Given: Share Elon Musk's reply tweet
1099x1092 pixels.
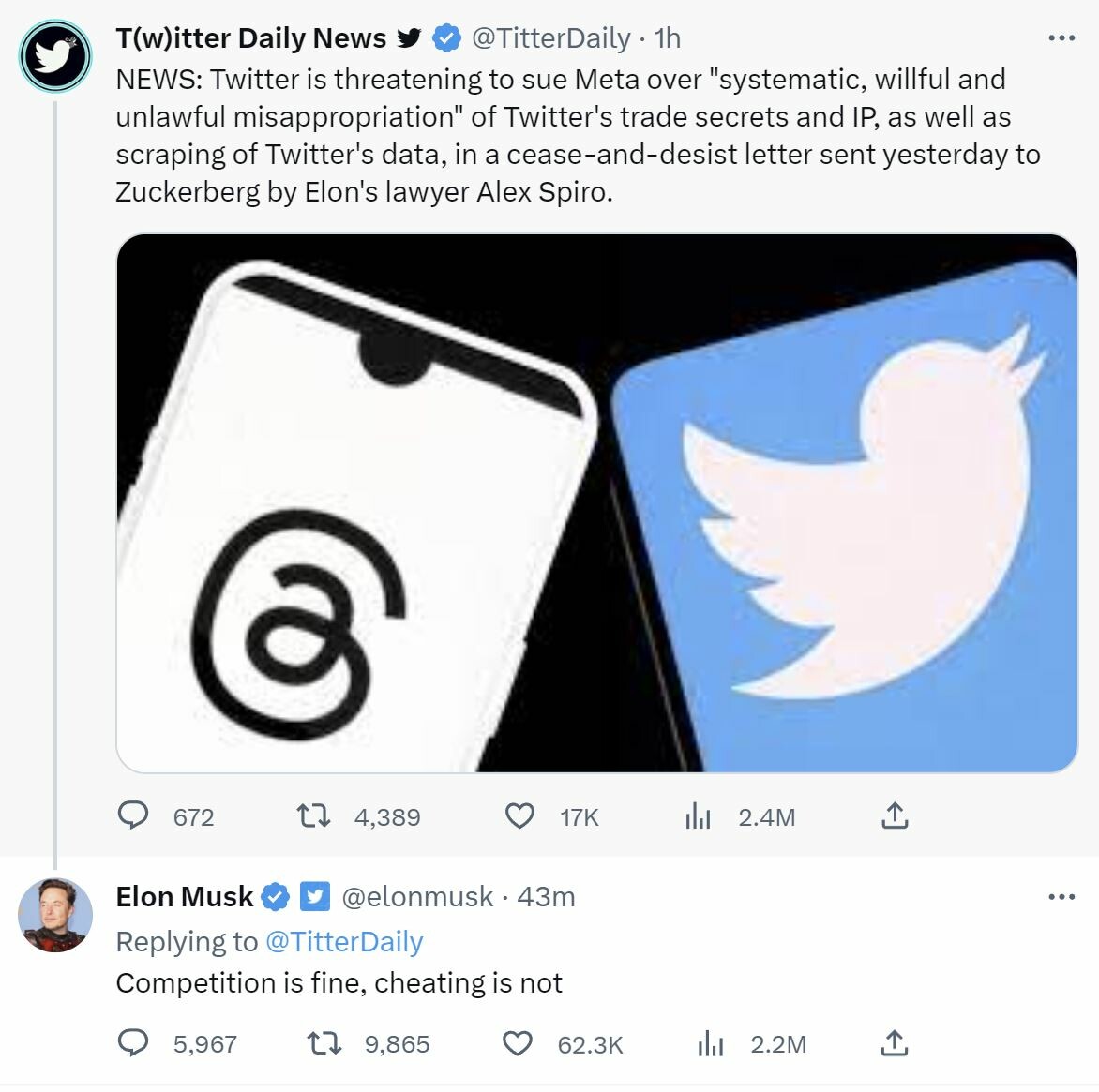Looking at the screenshot, I should click(x=895, y=1042).
